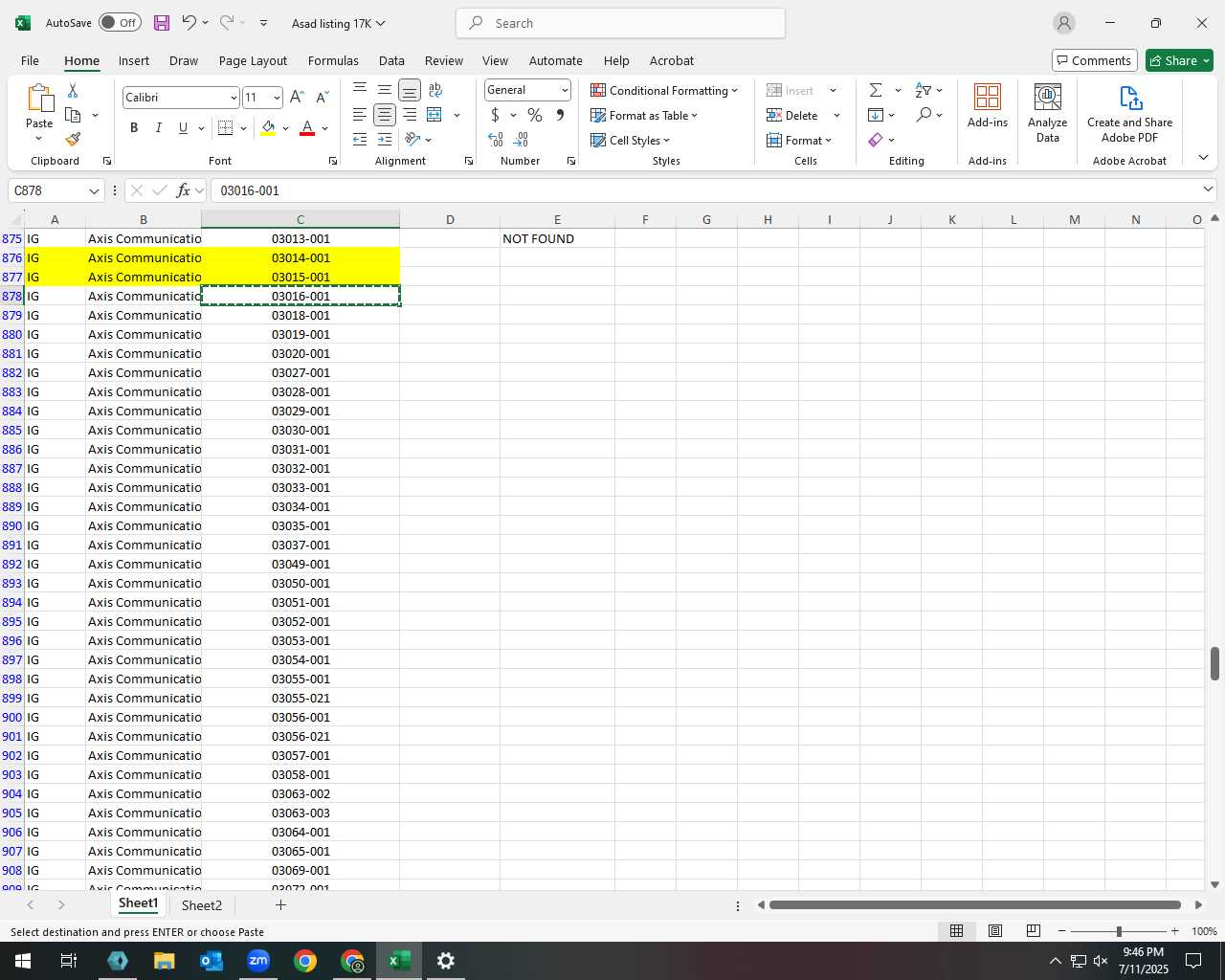Click the Merge & Center icon
Image resolution: width=1225 pixels, height=980 pixels.
(x=434, y=115)
